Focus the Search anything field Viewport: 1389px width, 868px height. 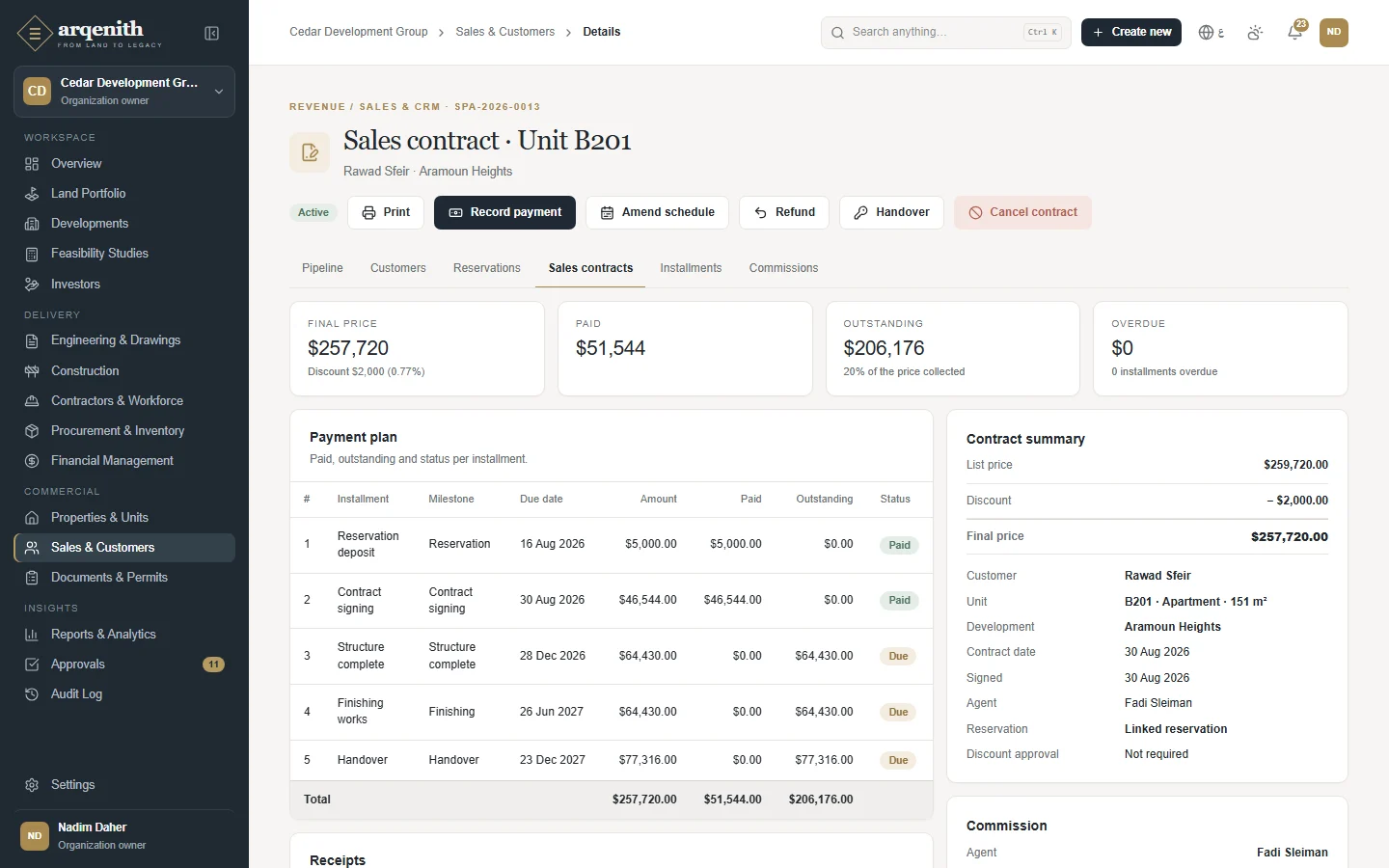point(945,32)
